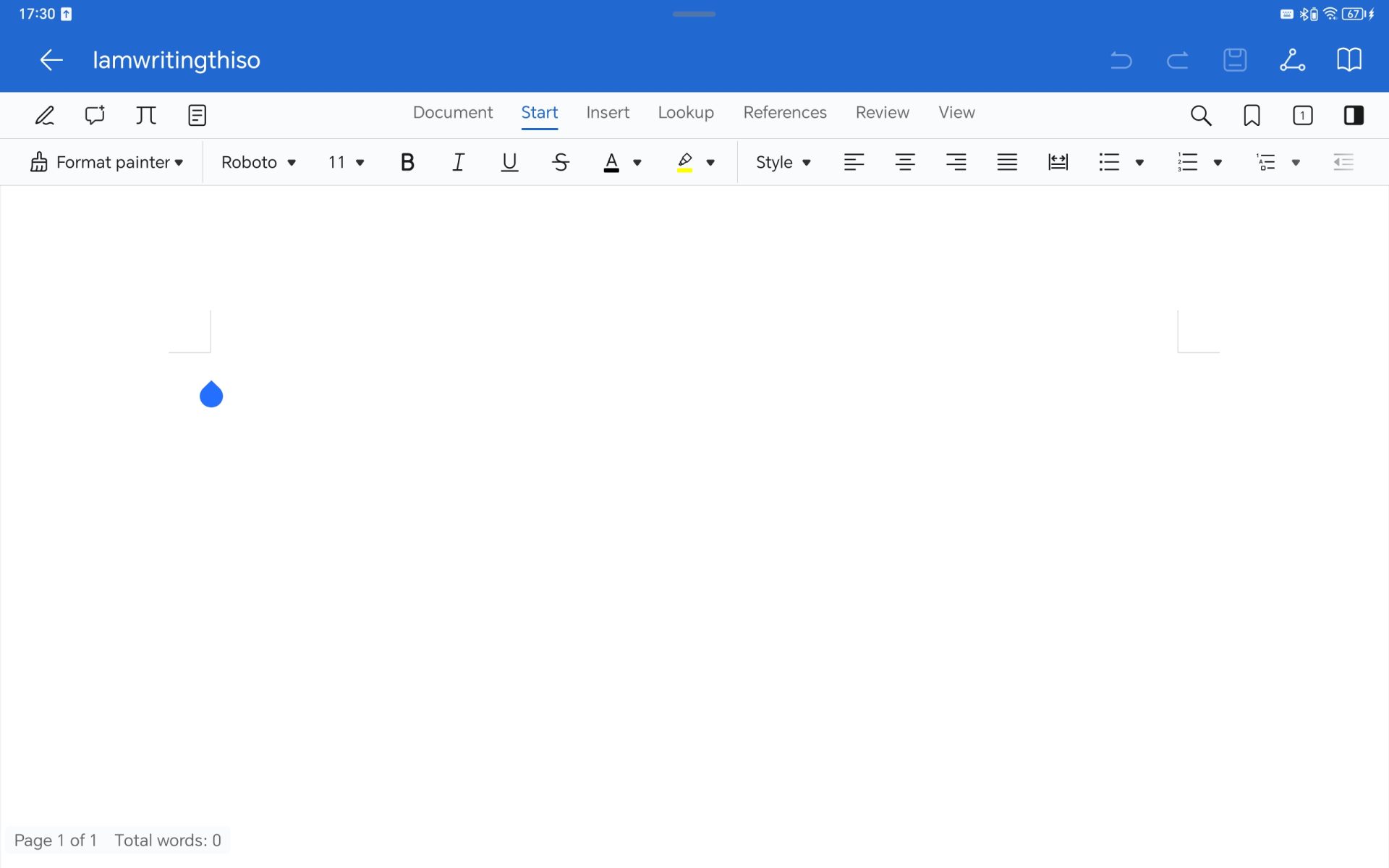Click the bookmark icon
Image resolution: width=1389 pixels, height=868 pixels.
[x=1252, y=115]
